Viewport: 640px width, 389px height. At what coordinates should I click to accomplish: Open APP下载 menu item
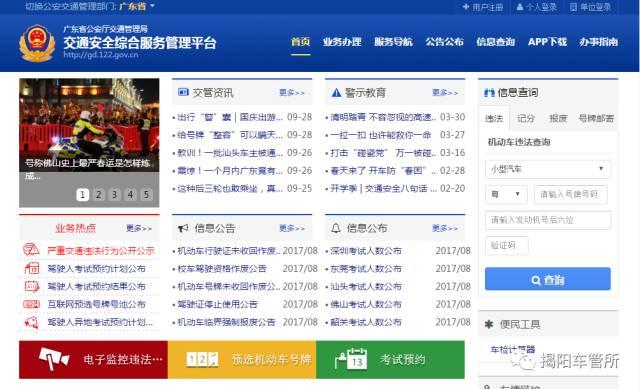click(547, 42)
